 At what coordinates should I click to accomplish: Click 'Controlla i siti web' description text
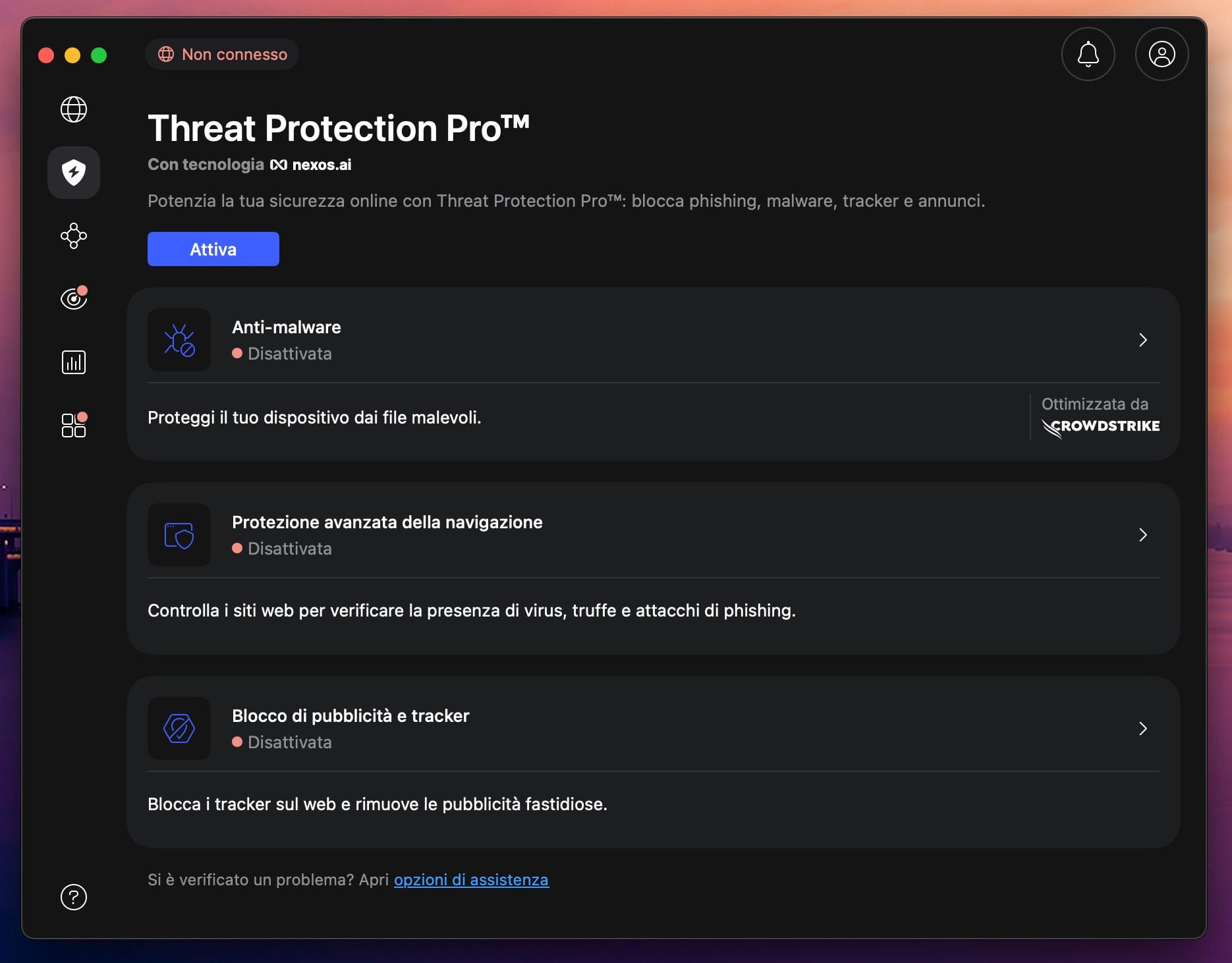[x=472, y=611]
